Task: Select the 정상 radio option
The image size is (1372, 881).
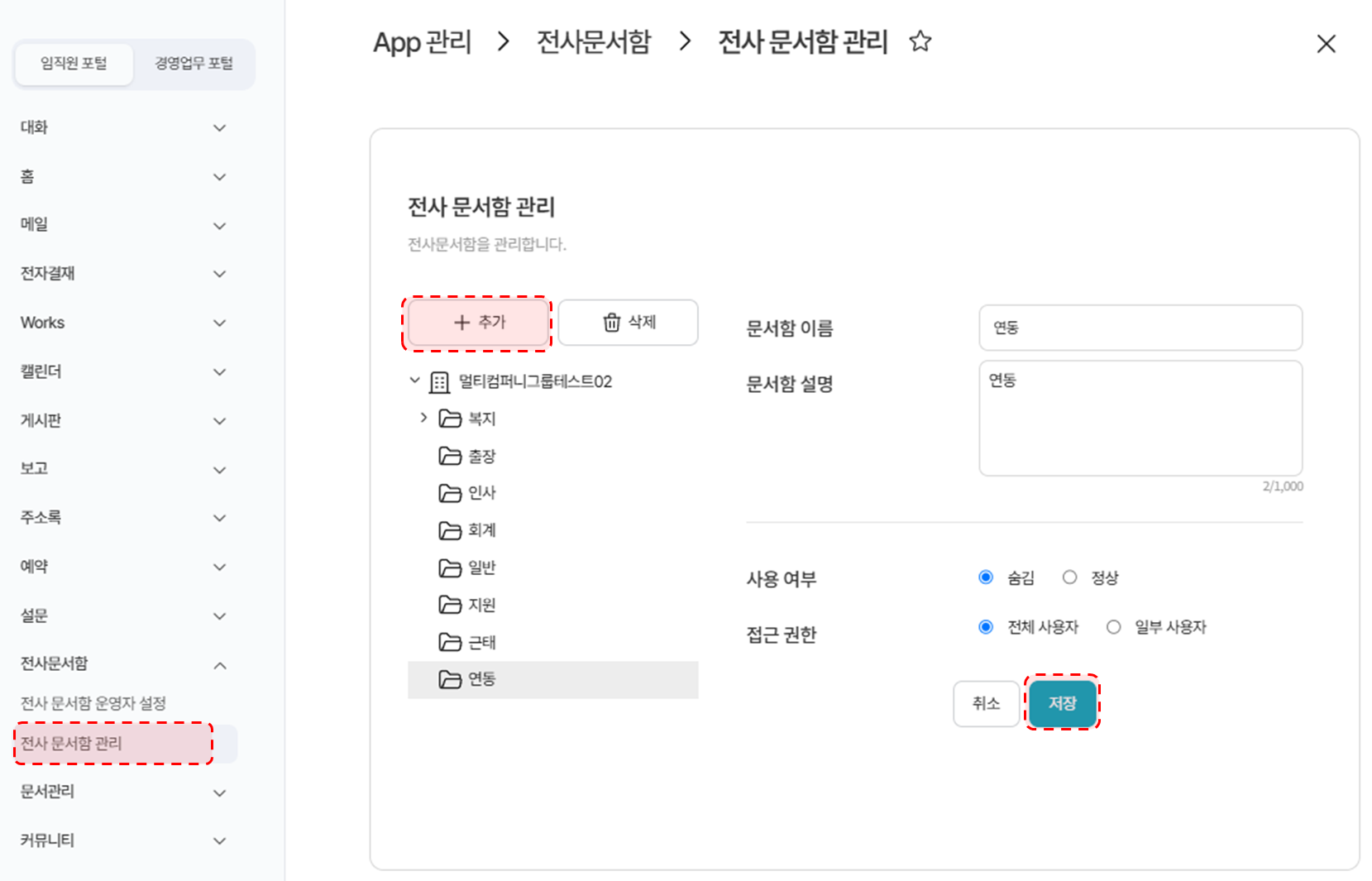Action: tap(1070, 577)
